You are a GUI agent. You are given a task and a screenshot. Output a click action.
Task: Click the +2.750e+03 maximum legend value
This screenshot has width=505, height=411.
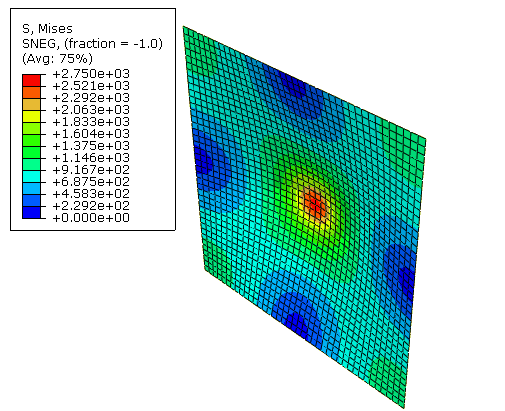91,74
